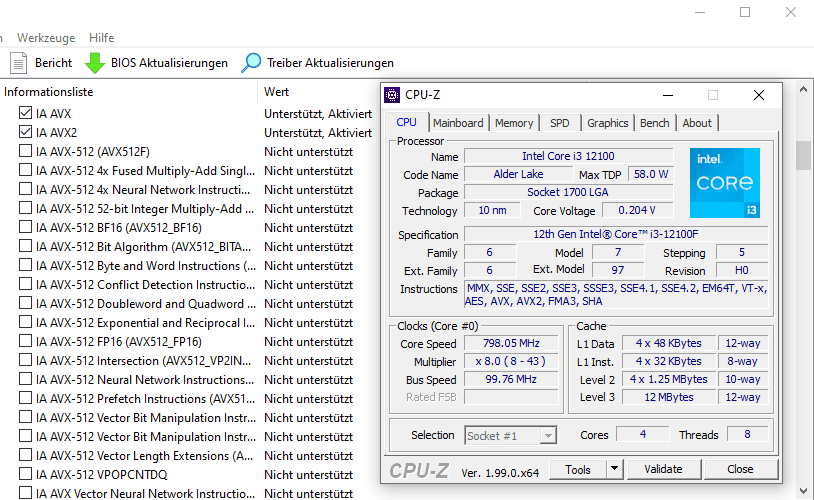Switch to the SPD tab
This screenshot has width=814, height=500.
point(560,123)
